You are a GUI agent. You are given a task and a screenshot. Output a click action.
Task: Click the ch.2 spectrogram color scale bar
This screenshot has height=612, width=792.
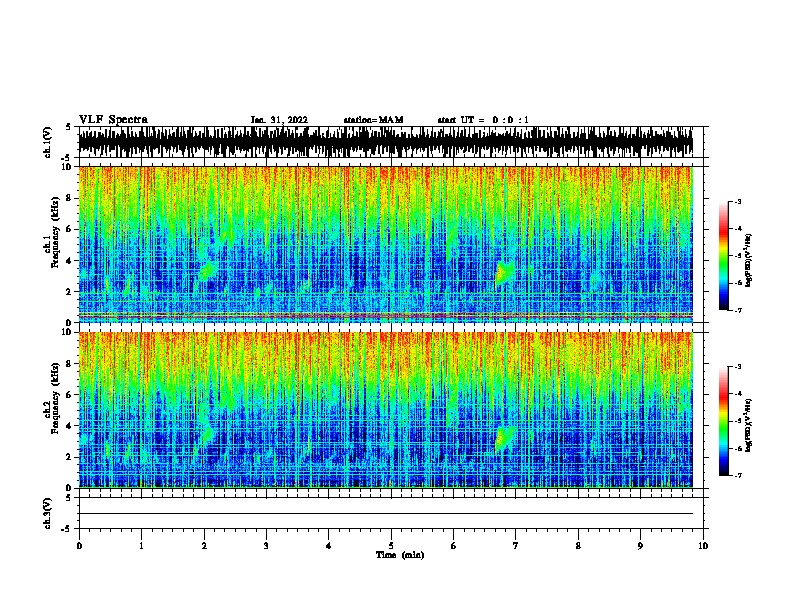[723, 421]
